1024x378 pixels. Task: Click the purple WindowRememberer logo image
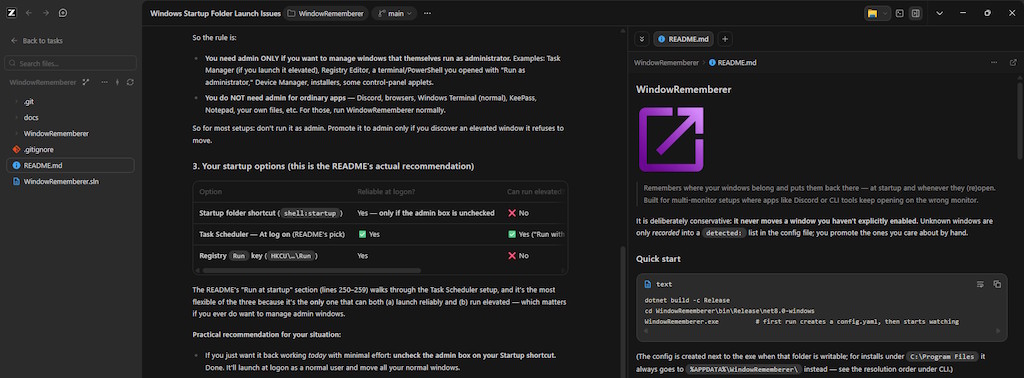671,139
